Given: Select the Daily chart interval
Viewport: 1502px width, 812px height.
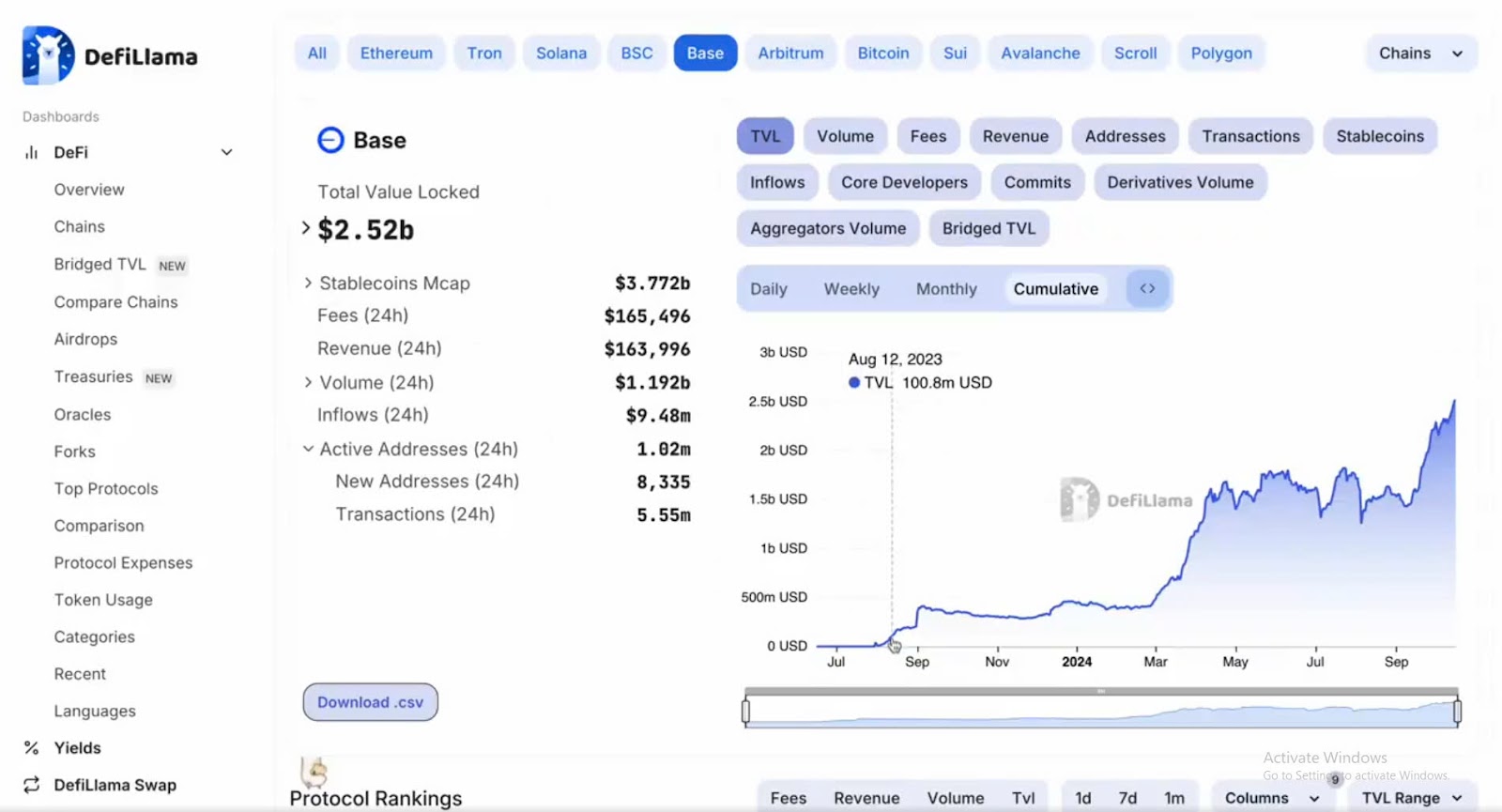Looking at the screenshot, I should pyautogui.click(x=769, y=289).
